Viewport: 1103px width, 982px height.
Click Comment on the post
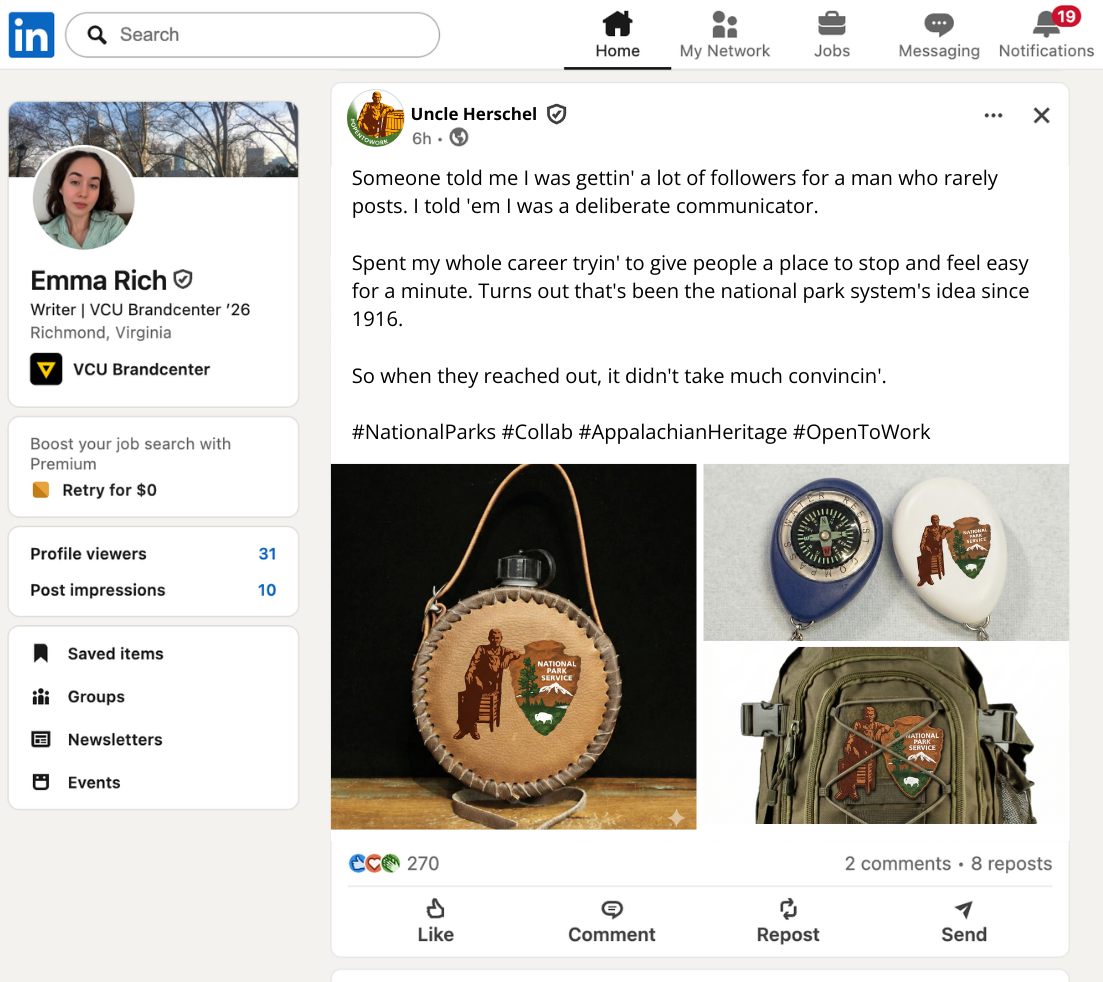coord(611,922)
